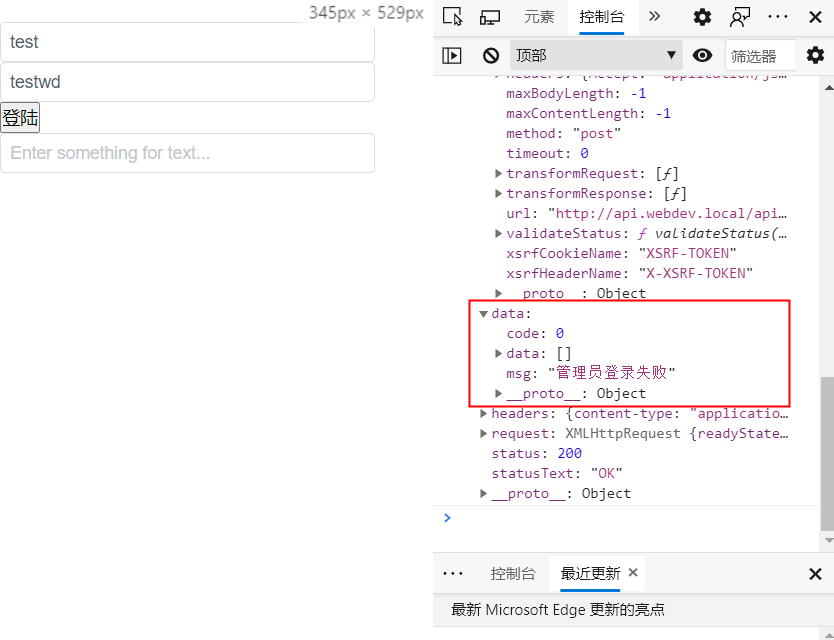Image resolution: width=834 pixels, height=640 pixels.
Task: Activate the inspect element picker icon
Action: tap(453, 16)
